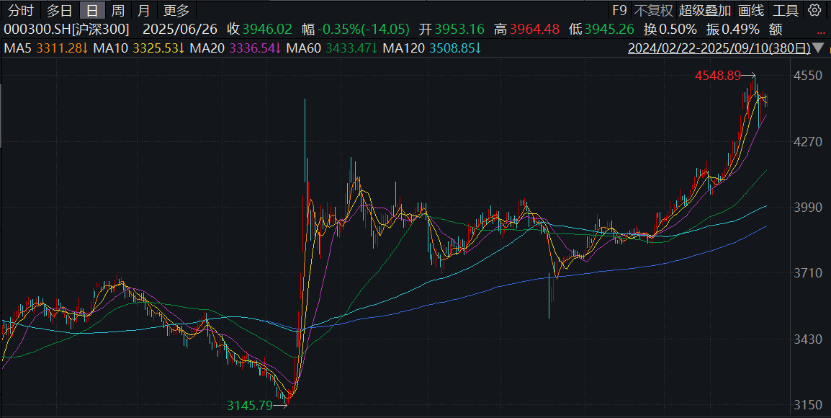This screenshot has width=831, height=418.
Task: Open the 工具 tools menu
Action: (x=786, y=11)
